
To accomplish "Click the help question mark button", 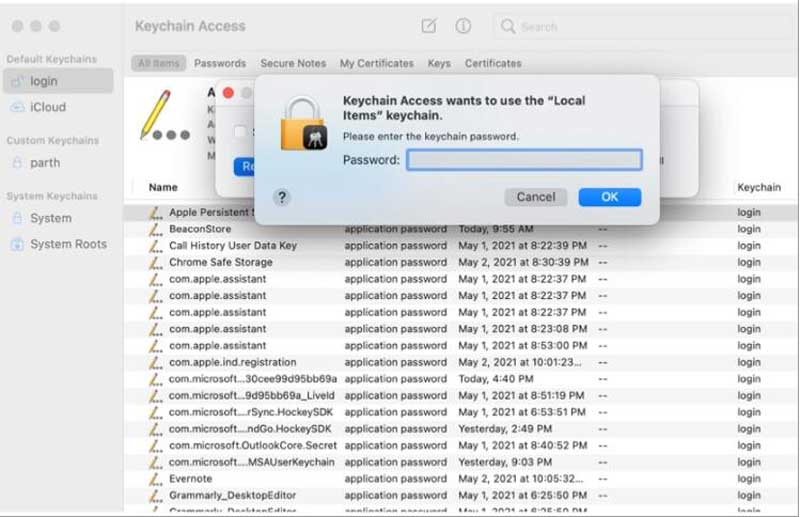I will pos(281,197).
